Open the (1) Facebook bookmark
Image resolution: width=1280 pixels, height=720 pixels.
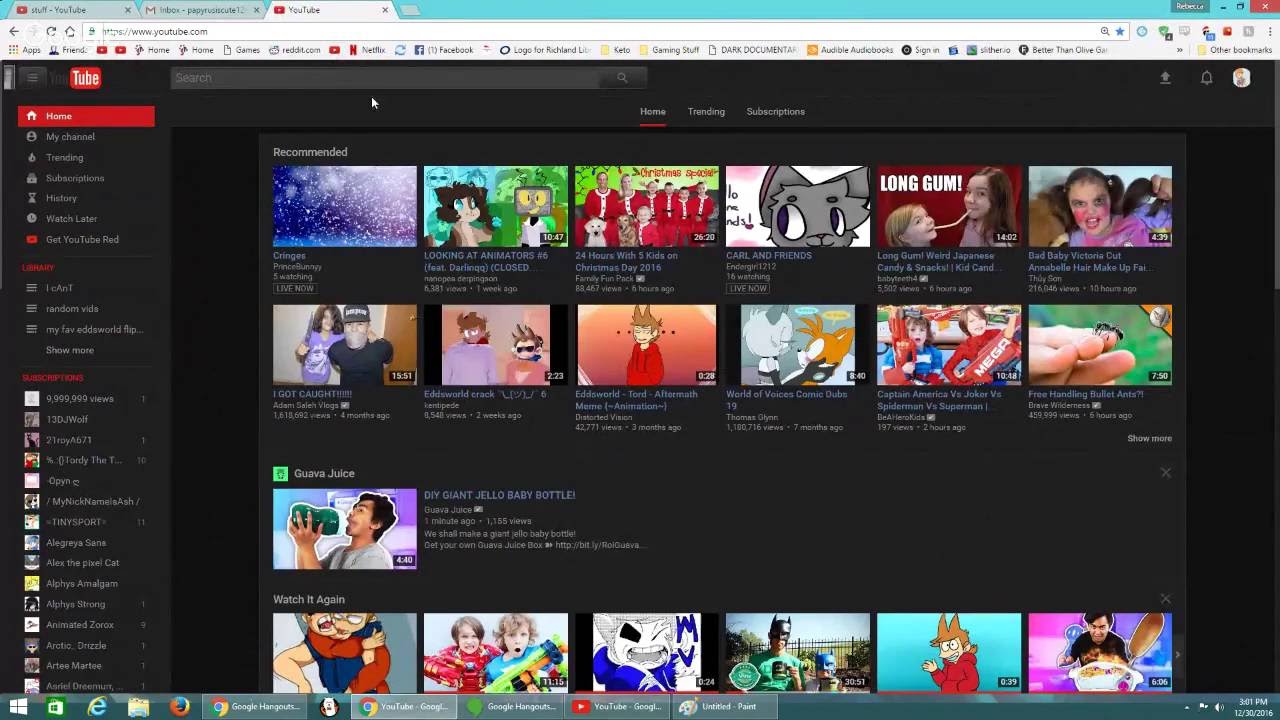(443, 50)
